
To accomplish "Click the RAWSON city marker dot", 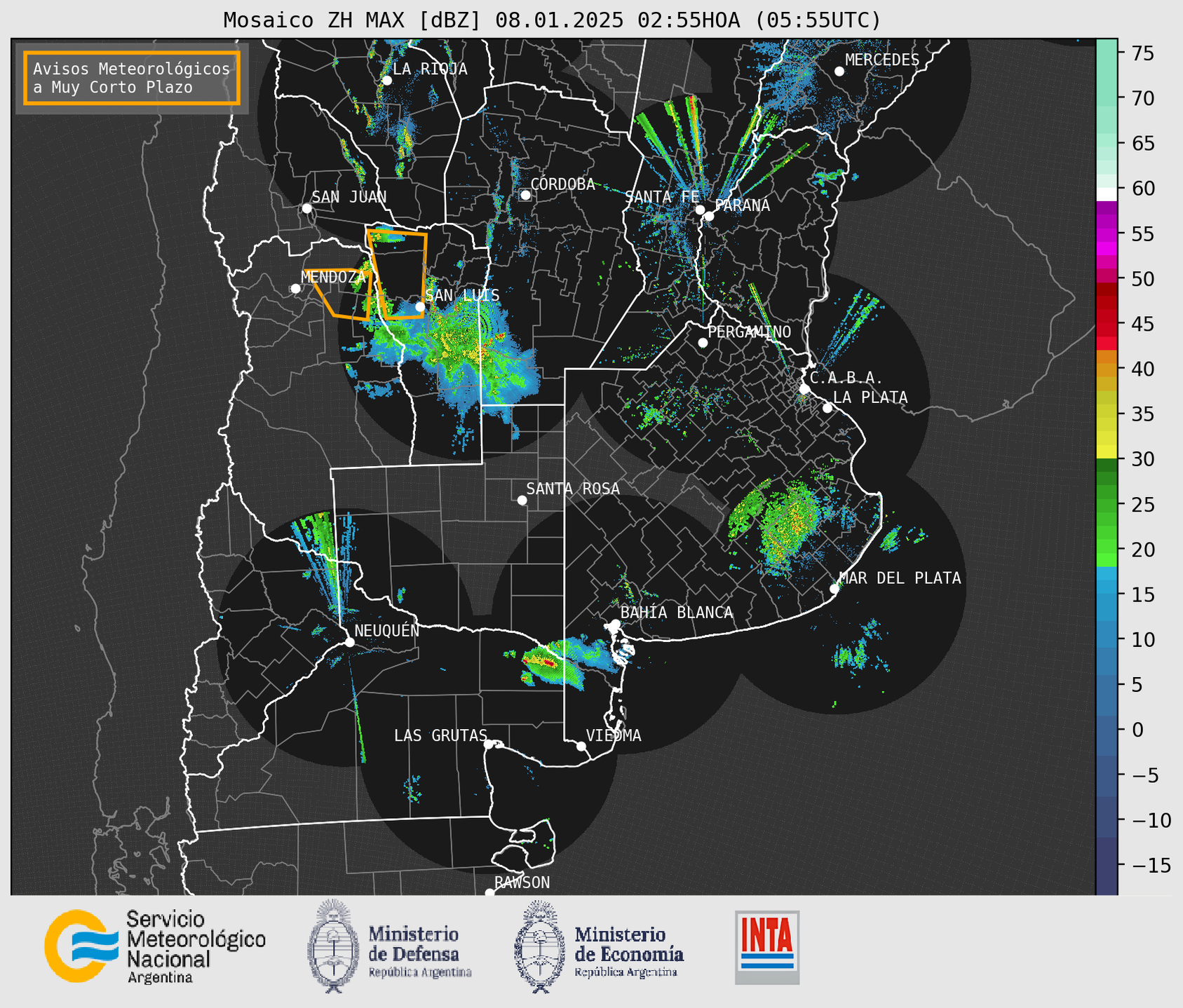I will click(489, 892).
